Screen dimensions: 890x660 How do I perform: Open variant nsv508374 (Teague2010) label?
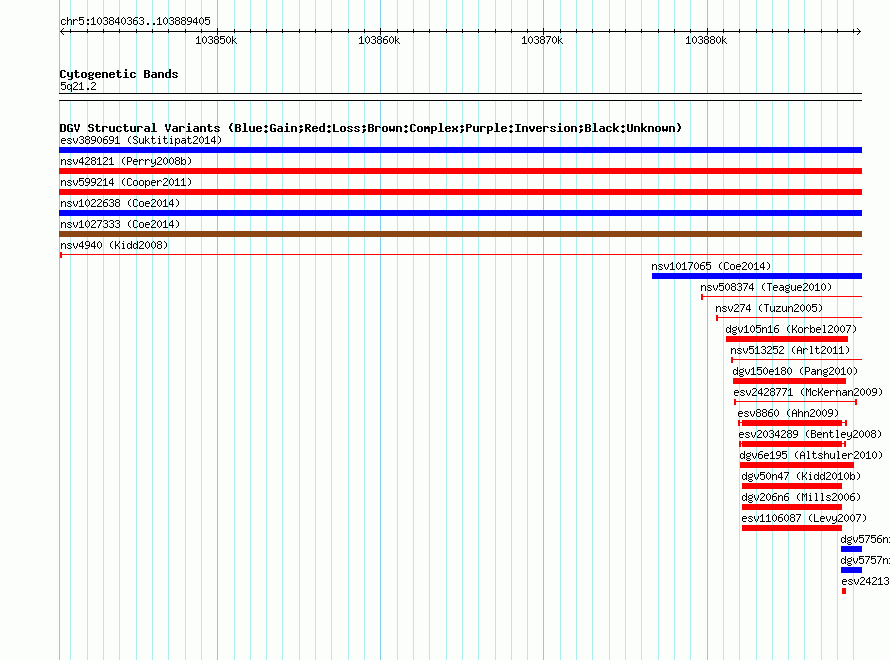coord(766,287)
